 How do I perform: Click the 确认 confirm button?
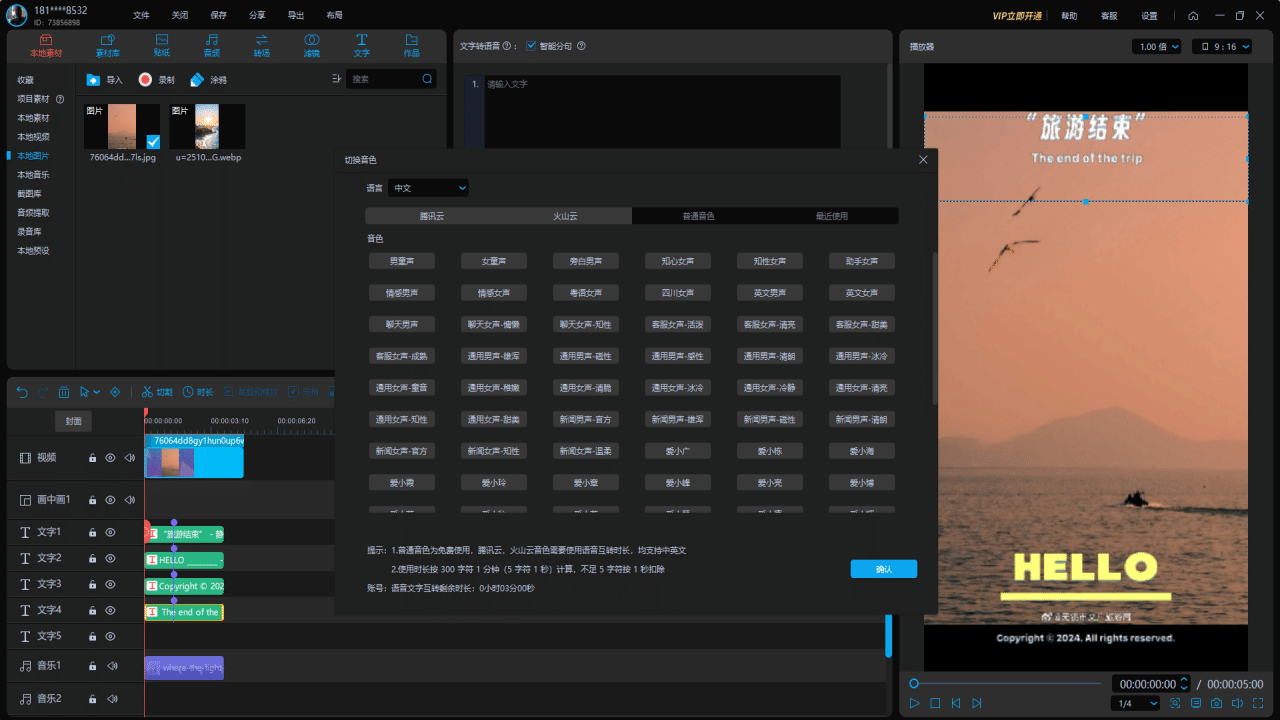[883, 569]
